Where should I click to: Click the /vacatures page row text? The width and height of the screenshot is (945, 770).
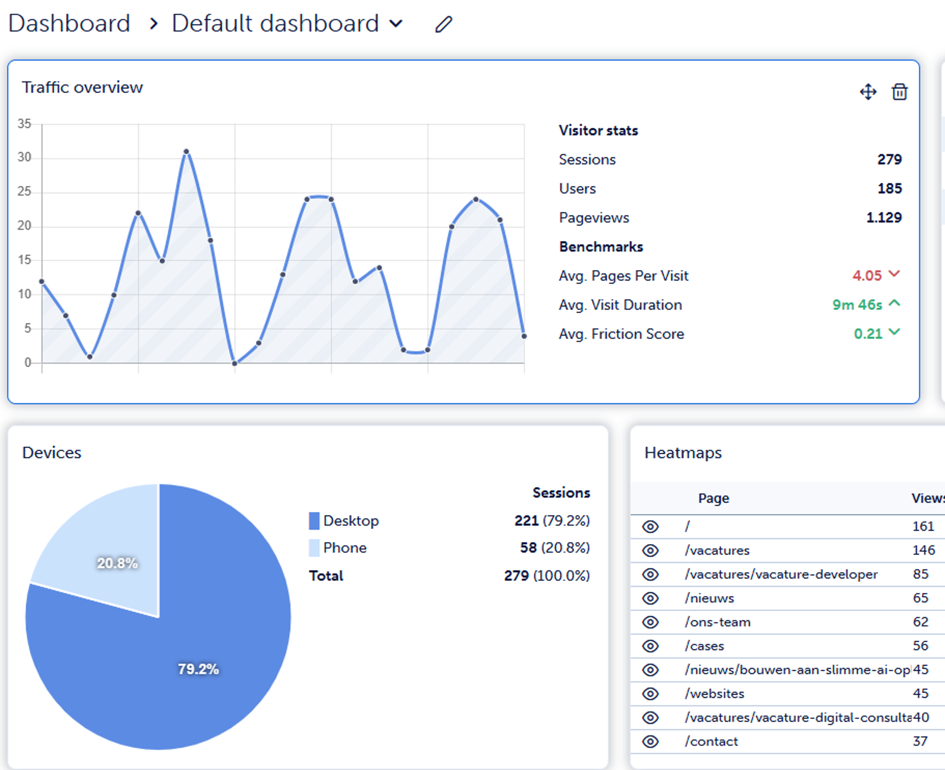pyautogui.click(x=717, y=550)
